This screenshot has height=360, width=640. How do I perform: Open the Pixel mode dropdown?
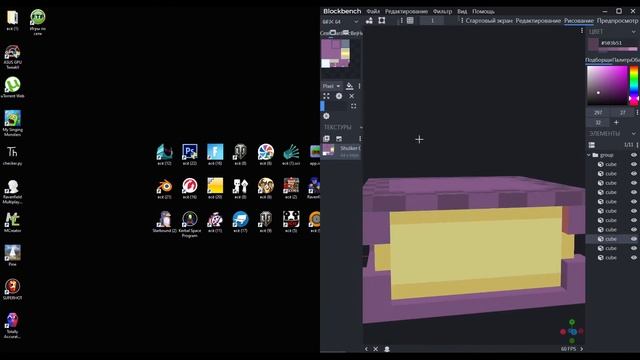[x=331, y=86]
